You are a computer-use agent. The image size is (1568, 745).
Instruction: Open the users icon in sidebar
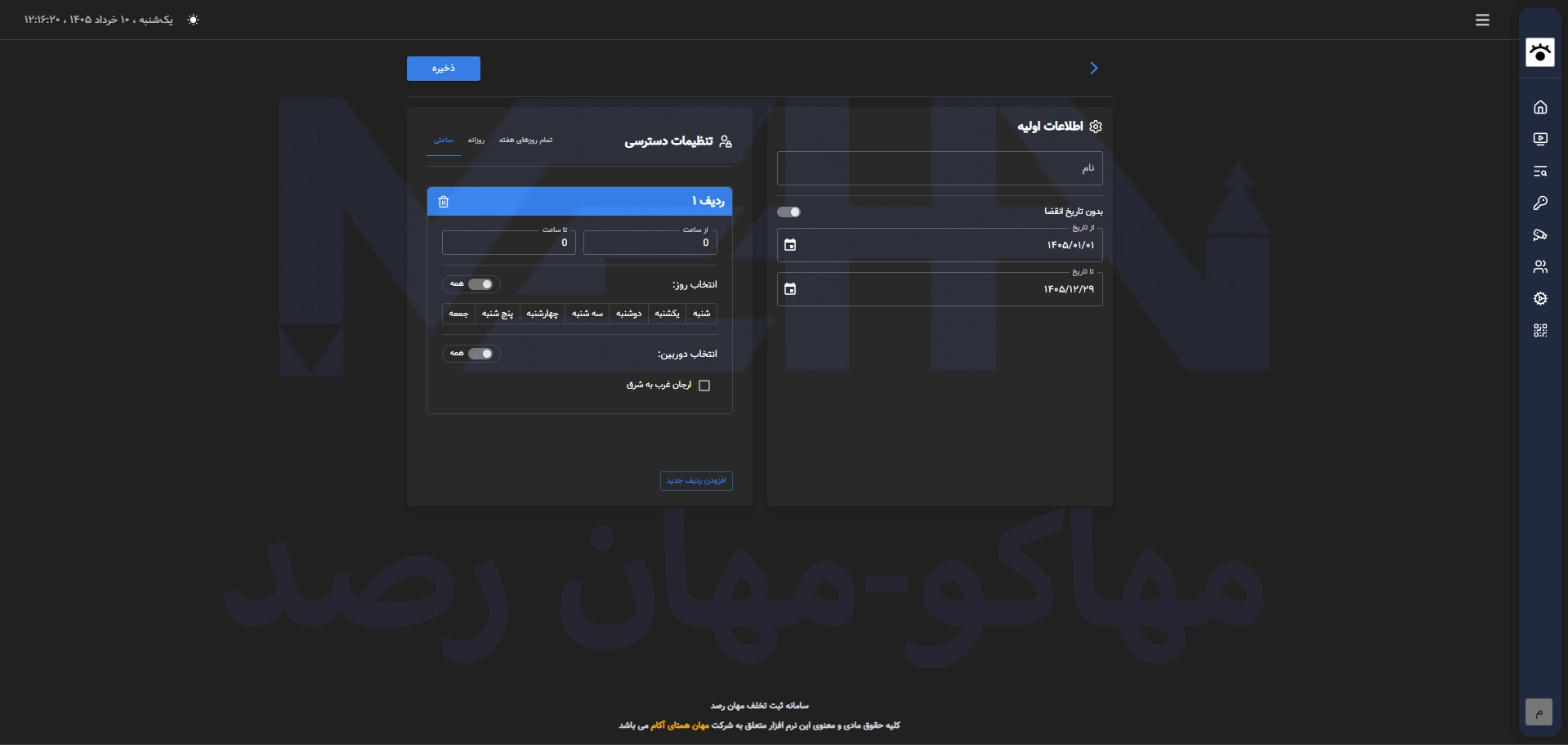(x=1540, y=267)
